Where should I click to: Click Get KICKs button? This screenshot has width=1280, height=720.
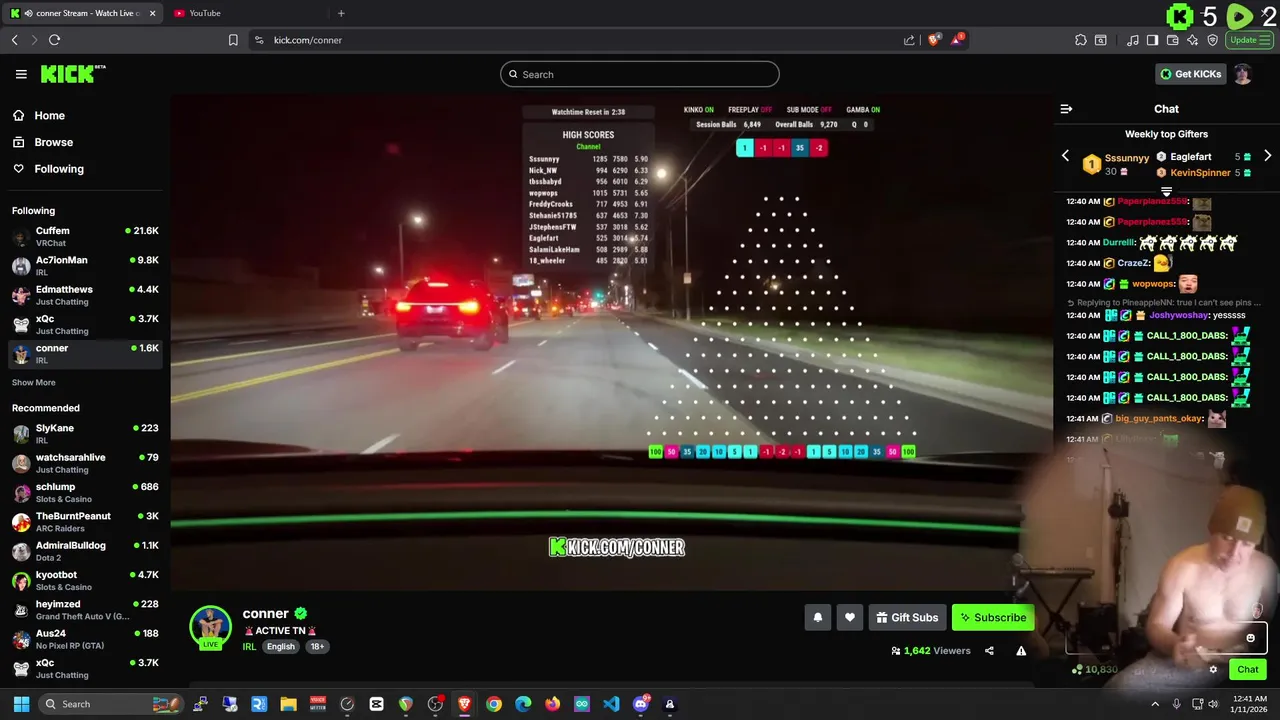coord(1190,74)
